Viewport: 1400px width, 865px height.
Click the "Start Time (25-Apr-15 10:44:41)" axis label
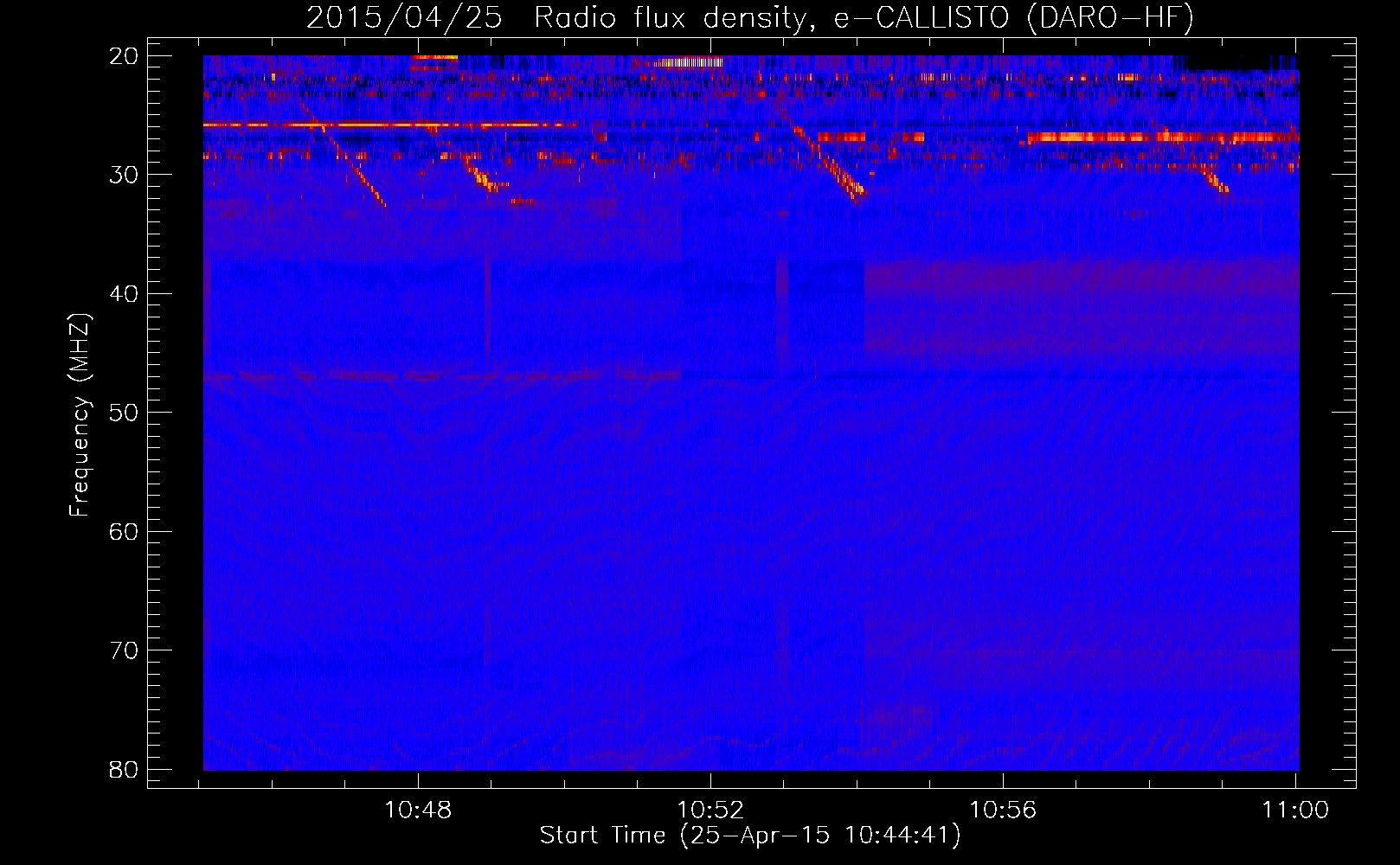point(750,836)
